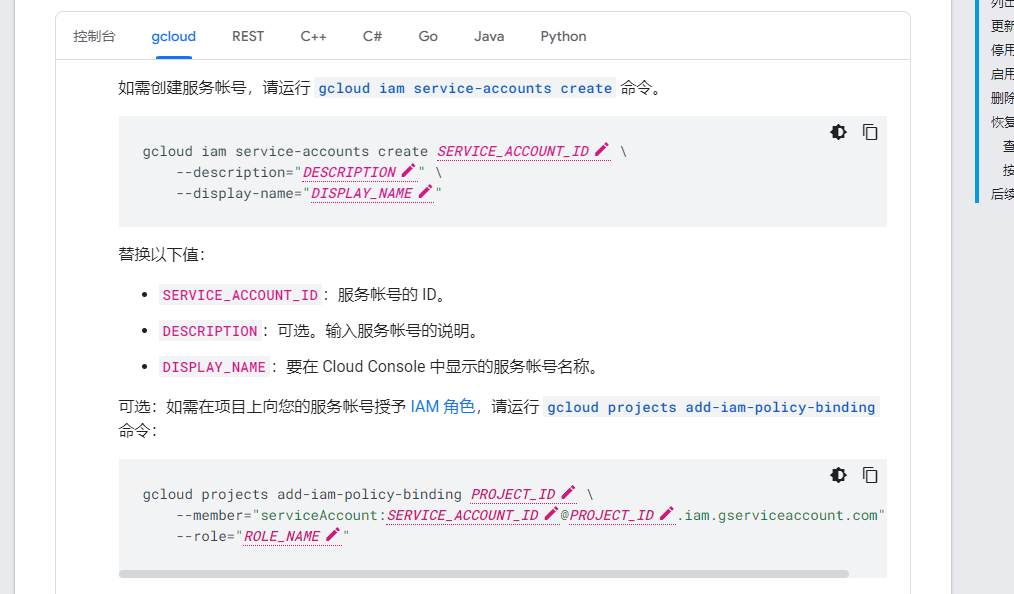
Task: Toggle dark theme on second code block
Action: pos(838,475)
